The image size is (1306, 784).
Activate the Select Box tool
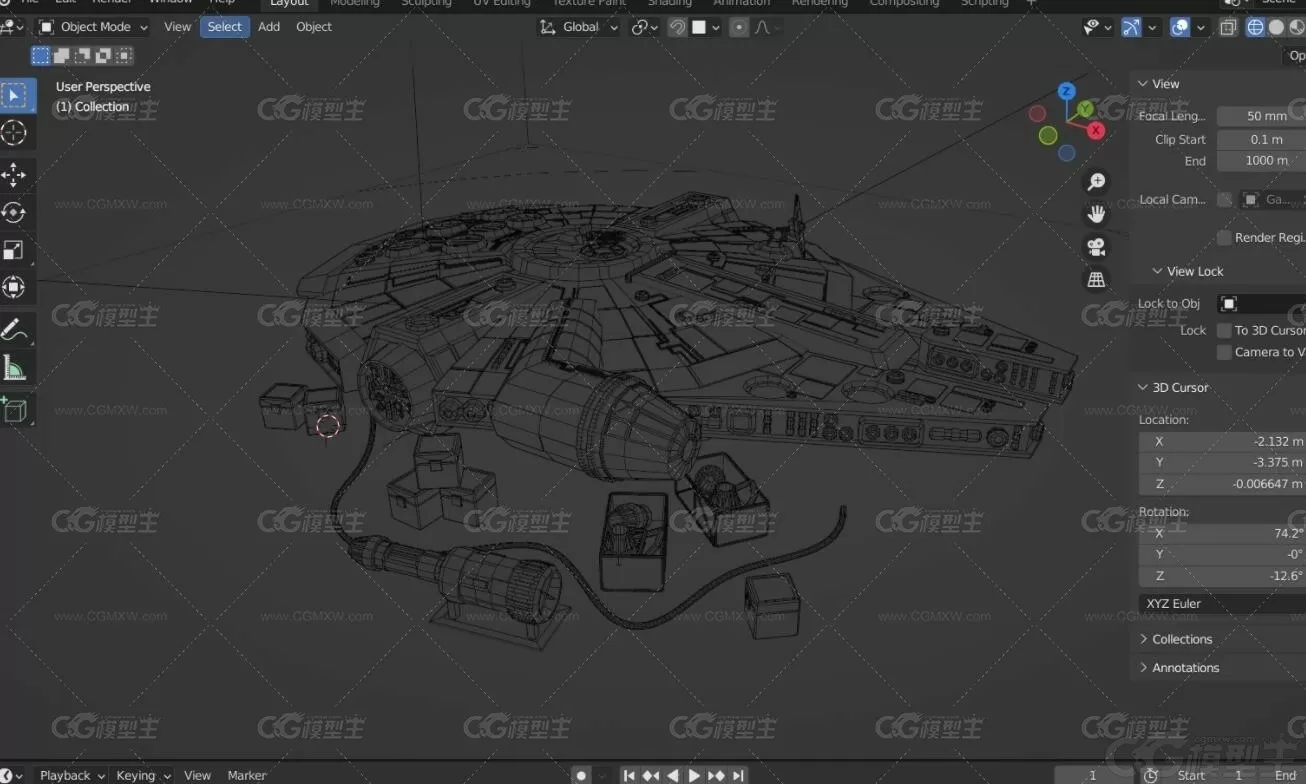click(15, 96)
